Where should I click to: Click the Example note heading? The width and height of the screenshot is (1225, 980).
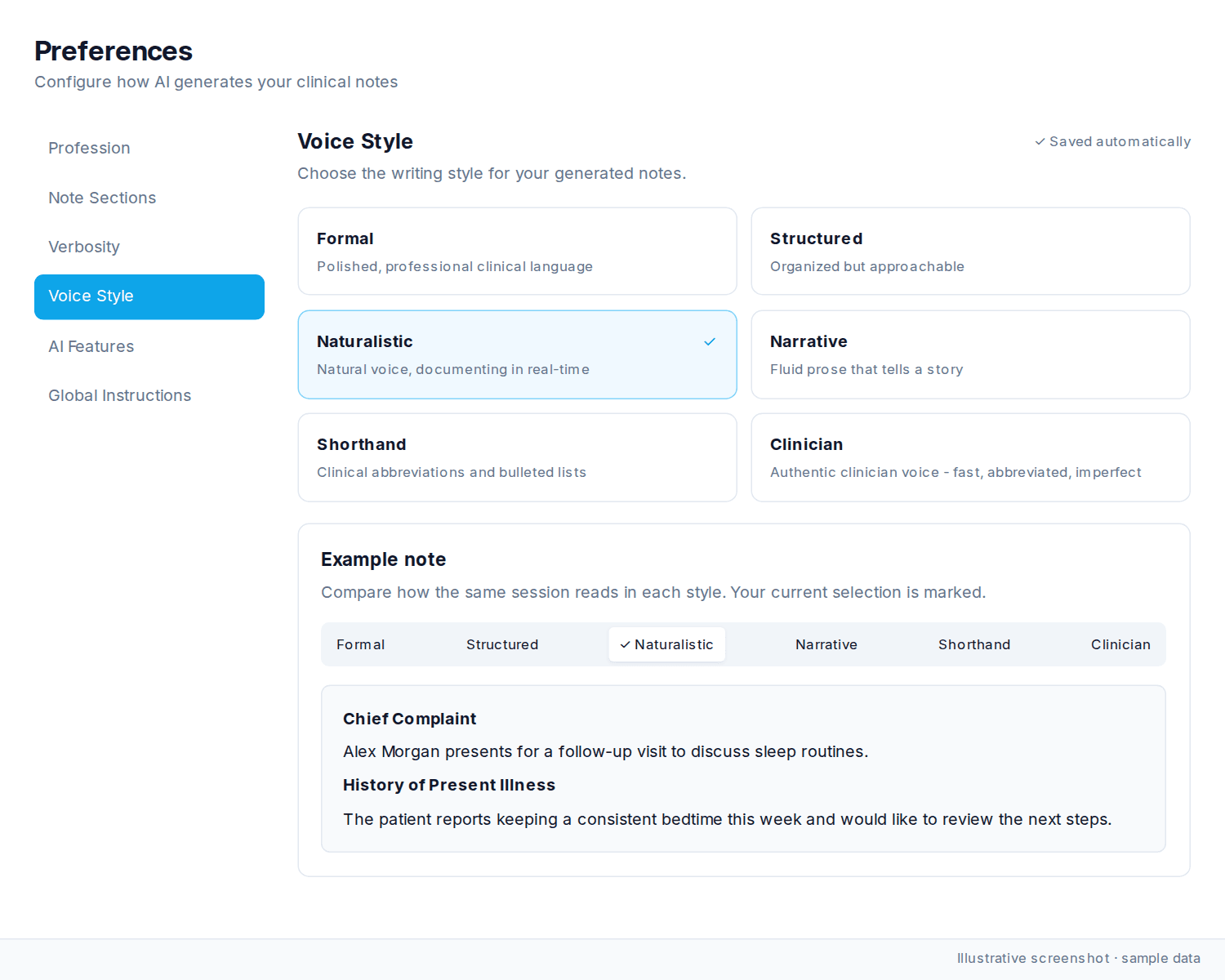pos(383,559)
